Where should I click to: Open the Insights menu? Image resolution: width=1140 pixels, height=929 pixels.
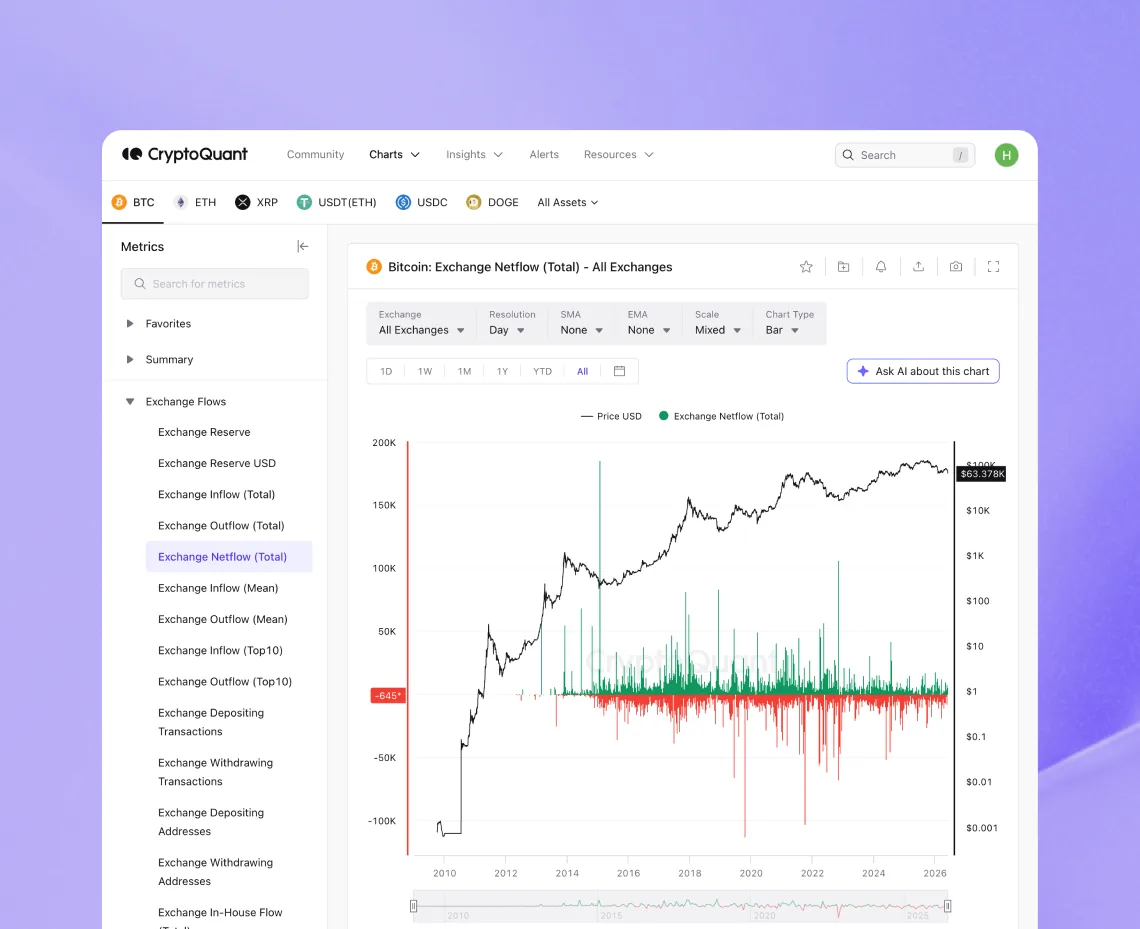pyautogui.click(x=474, y=154)
